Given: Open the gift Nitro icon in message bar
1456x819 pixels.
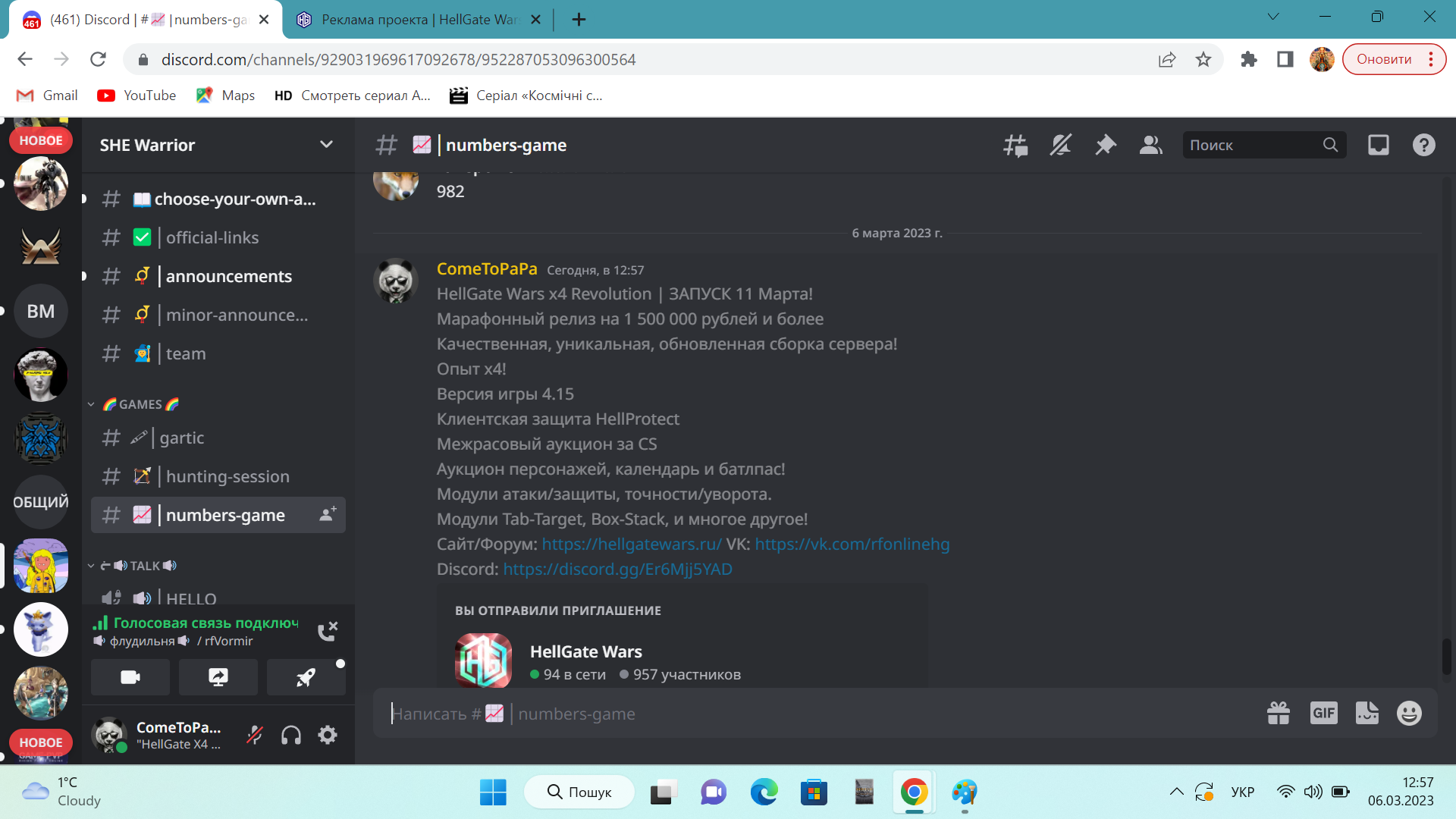Looking at the screenshot, I should tap(1279, 713).
